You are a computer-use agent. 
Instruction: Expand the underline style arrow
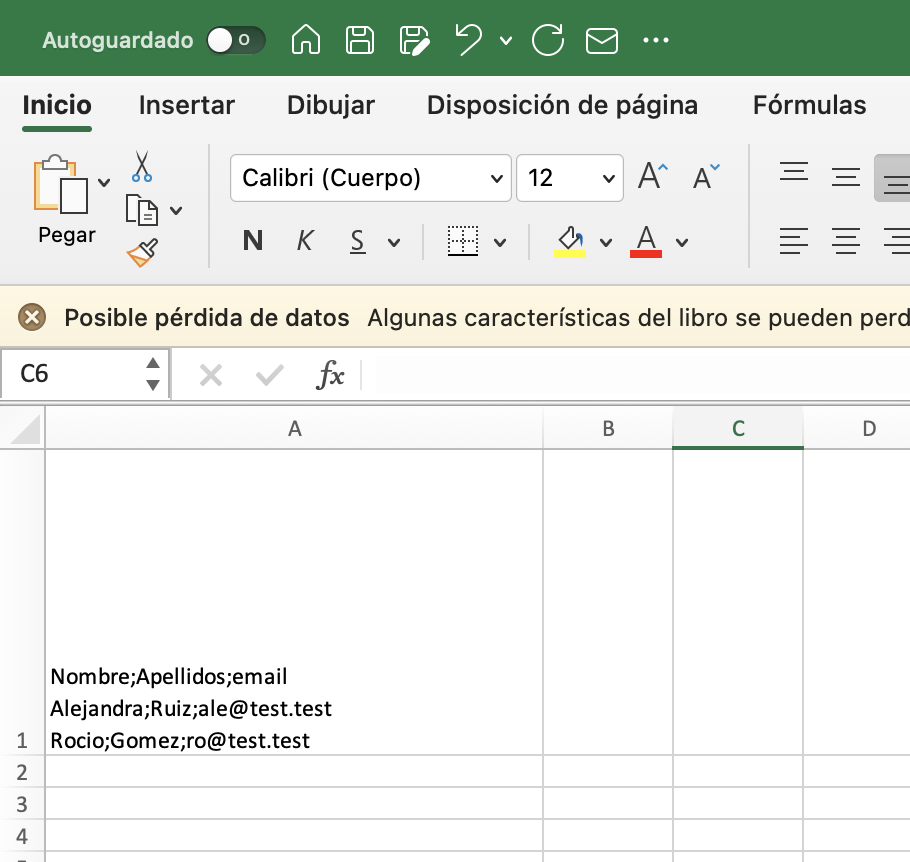[x=393, y=242]
